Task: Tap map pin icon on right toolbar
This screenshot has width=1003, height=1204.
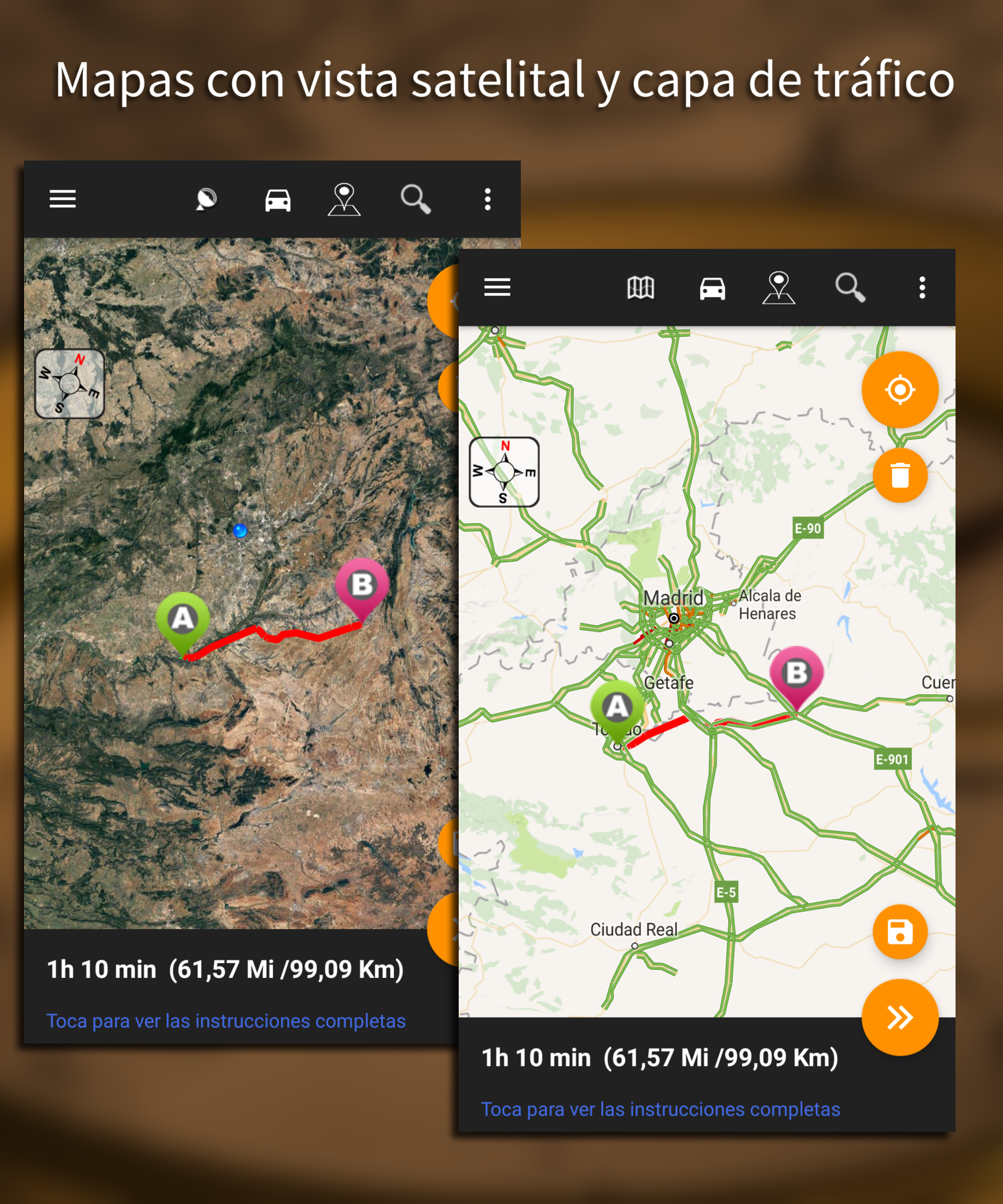Action: 779,288
